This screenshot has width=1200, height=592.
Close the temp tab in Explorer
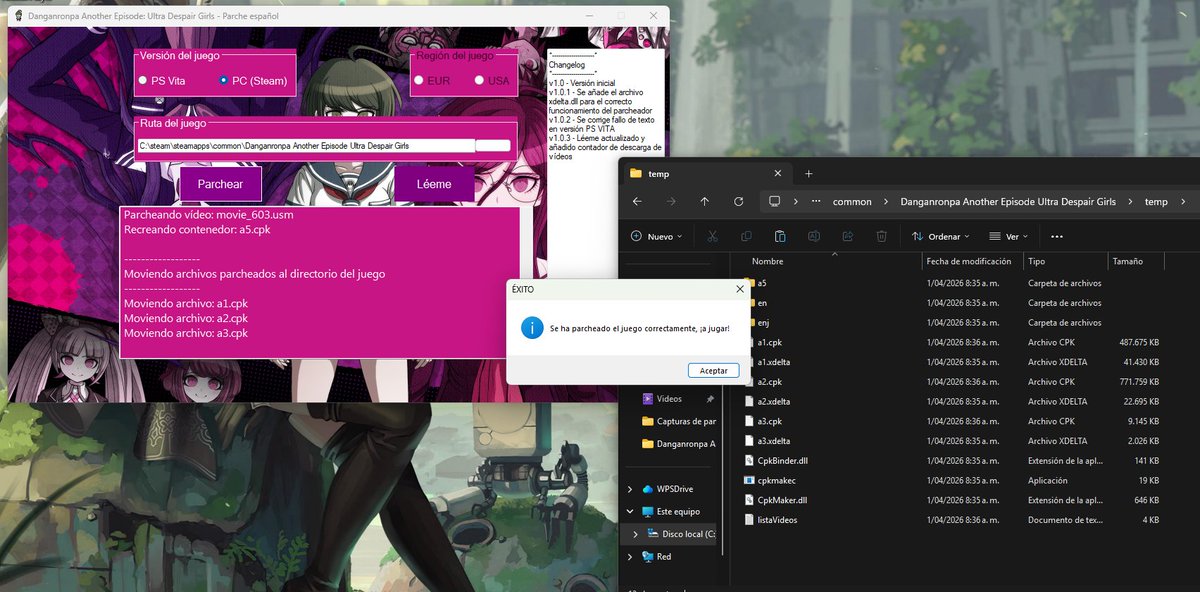(x=776, y=173)
